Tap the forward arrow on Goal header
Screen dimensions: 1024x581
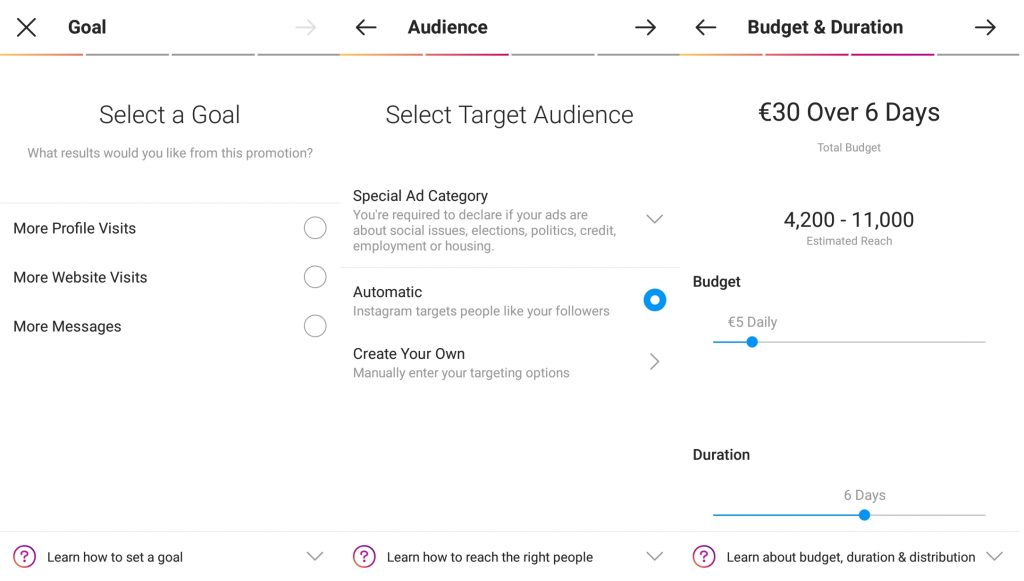(x=306, y=27)
